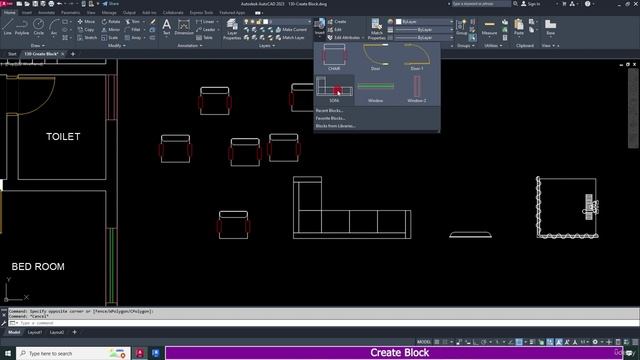640x360 pixels.
Task: Click the Rotate tool
Action: click(x=111, y=21)
